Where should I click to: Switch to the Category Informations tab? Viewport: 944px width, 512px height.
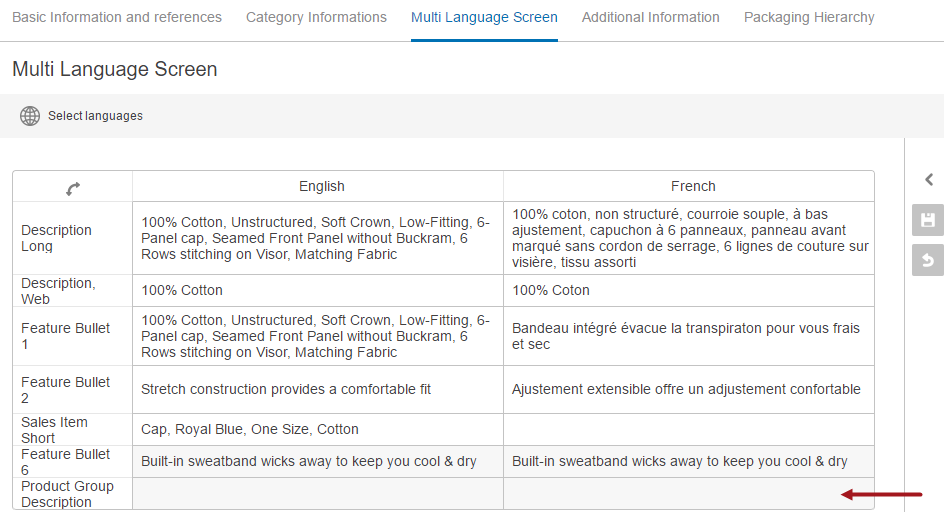[x=316, y=17]
